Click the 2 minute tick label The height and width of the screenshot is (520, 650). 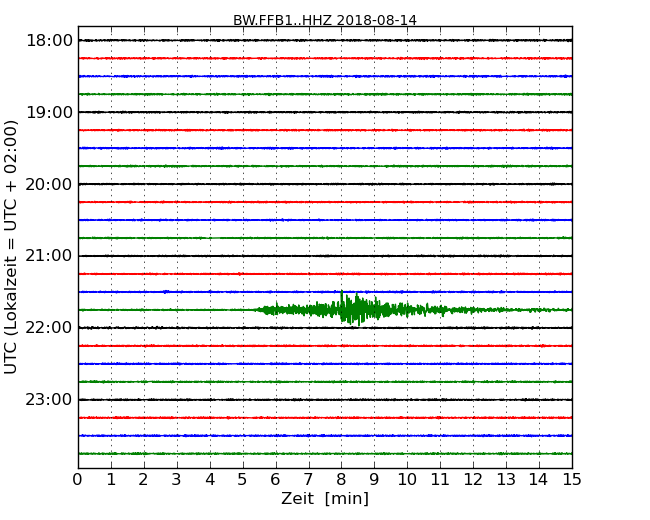click(x=143, y=479)
